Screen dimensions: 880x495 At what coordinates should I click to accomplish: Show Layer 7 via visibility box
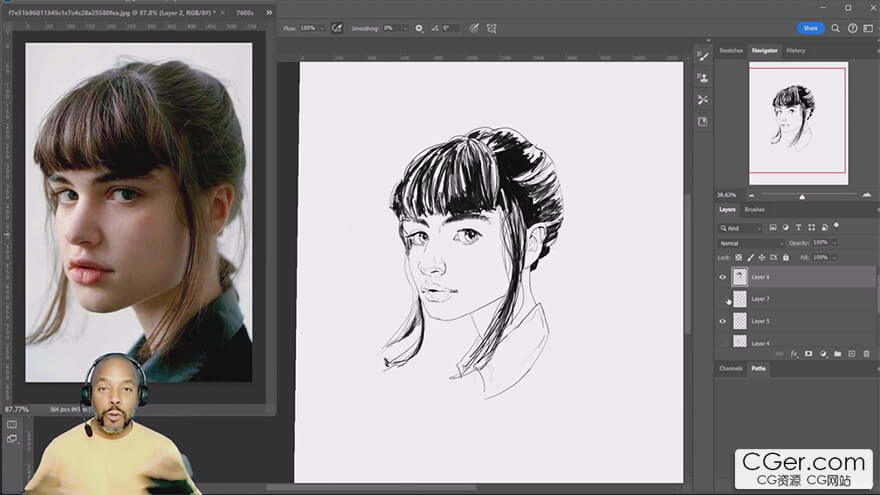point(723,299)
